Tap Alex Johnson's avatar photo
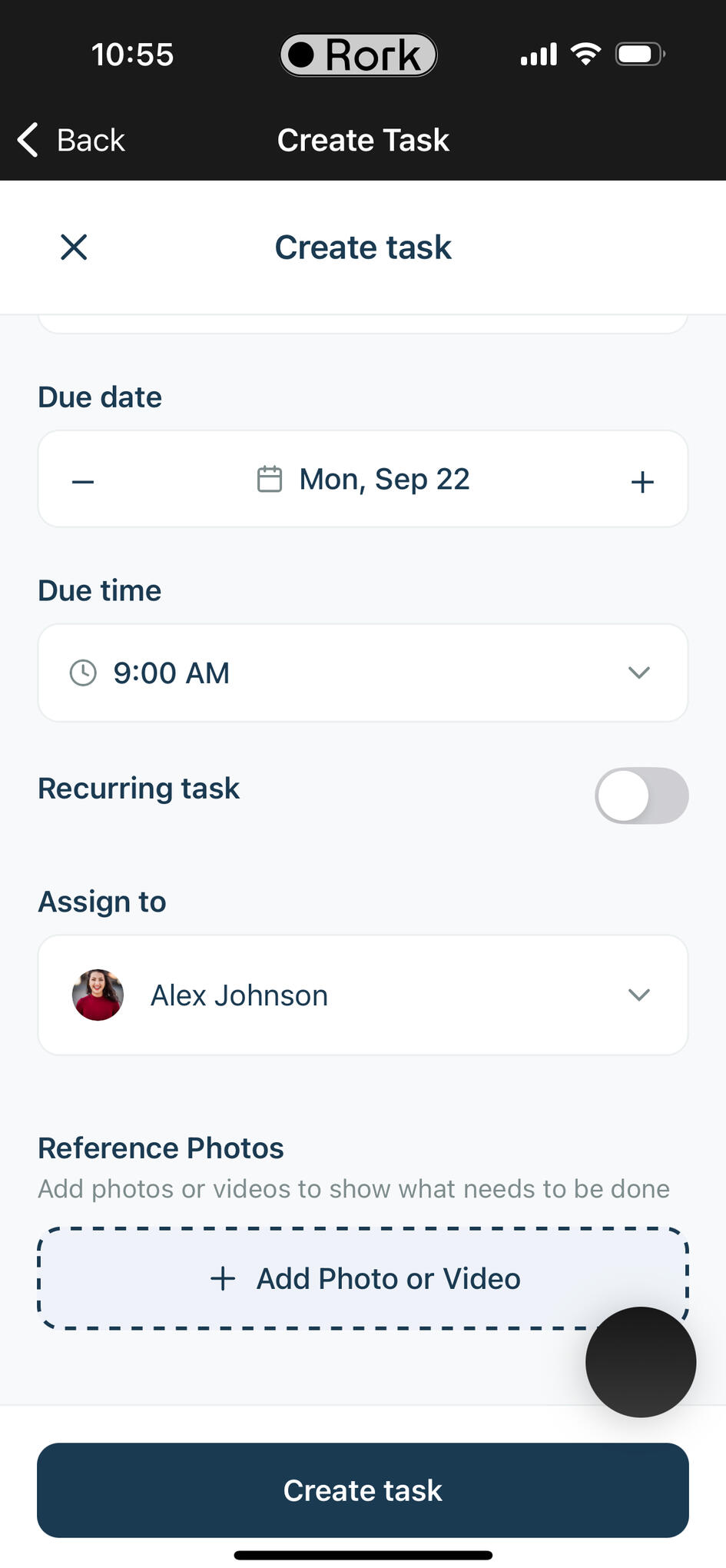This screenshot has width=726, height=1568. pos(98,995)
